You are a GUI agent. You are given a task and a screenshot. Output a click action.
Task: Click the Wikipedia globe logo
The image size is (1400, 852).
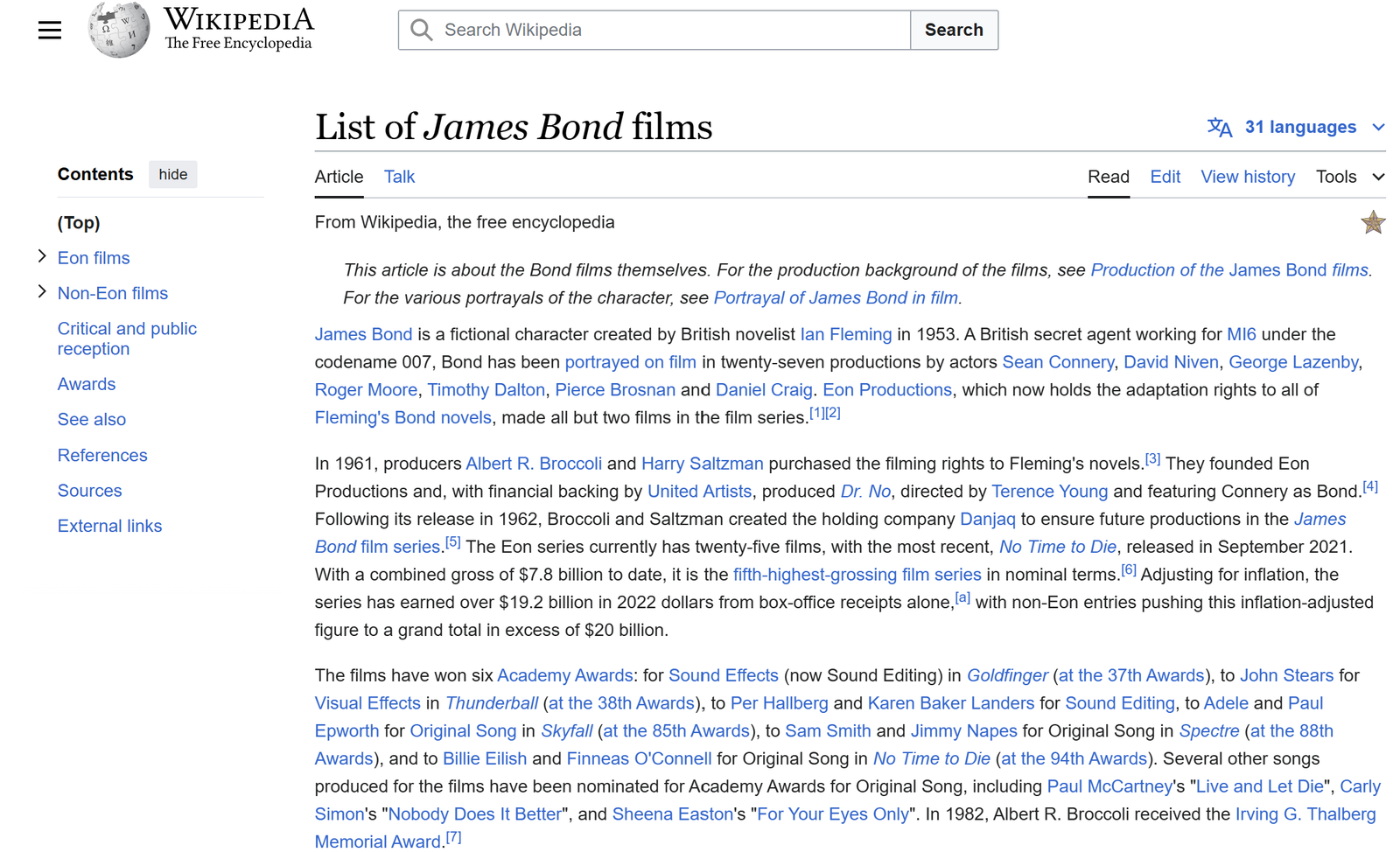coord(118,30)
